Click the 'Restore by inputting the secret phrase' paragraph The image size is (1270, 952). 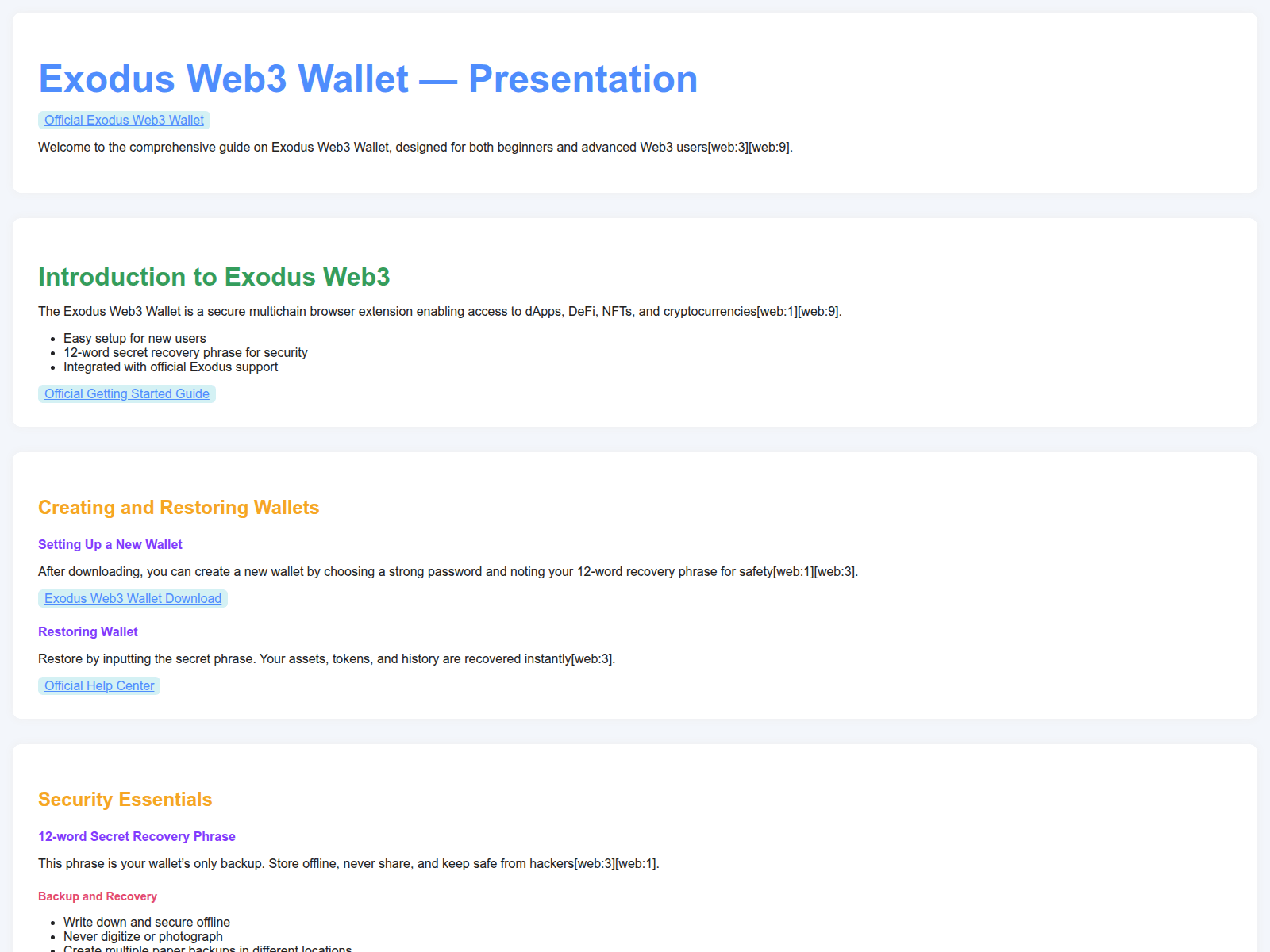tap(327, 658)
